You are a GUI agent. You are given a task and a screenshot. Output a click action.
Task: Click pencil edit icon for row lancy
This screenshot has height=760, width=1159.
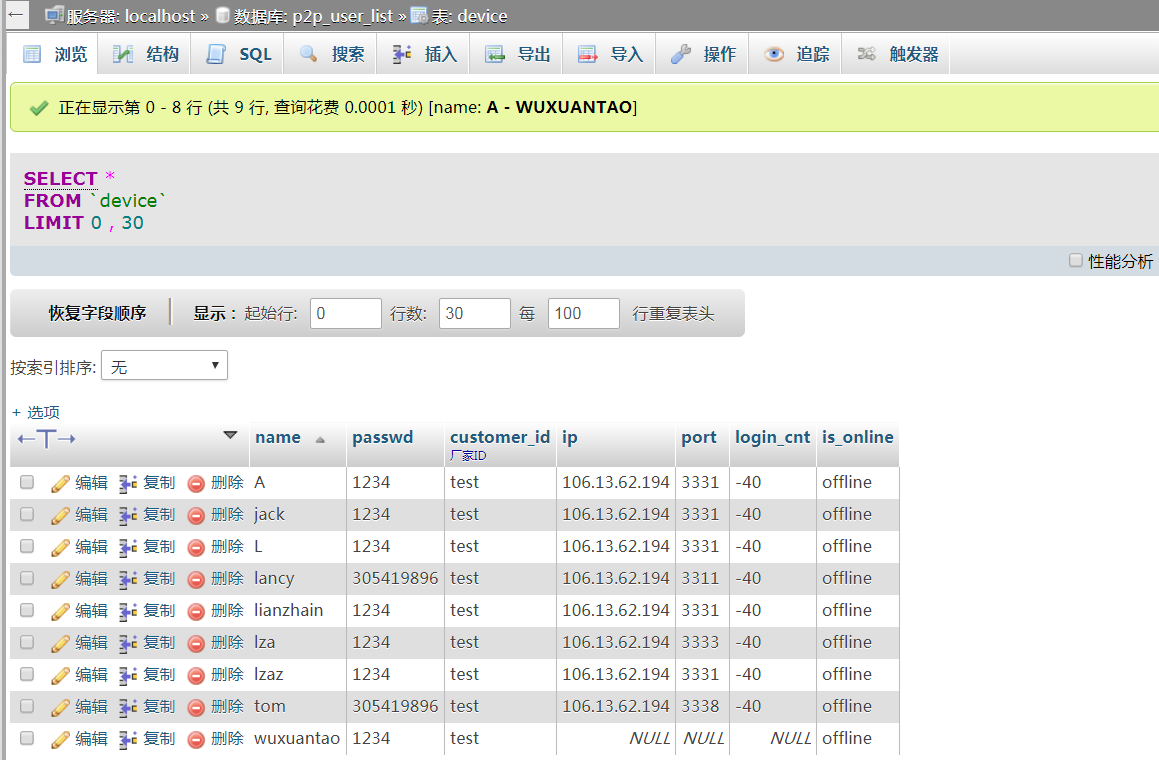pos(60,580)
